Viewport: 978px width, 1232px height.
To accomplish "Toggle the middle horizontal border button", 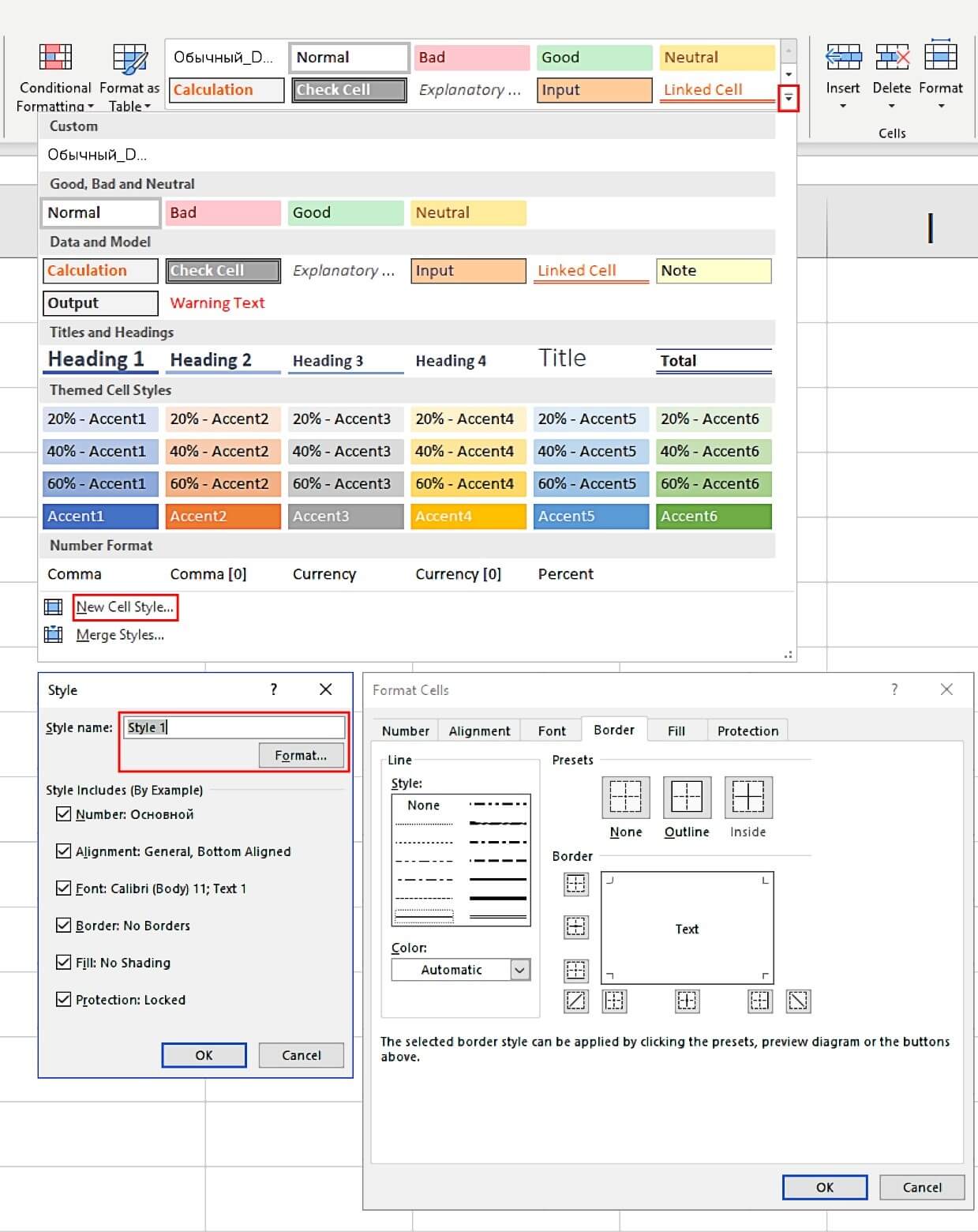I will click(x=576, y=926).
